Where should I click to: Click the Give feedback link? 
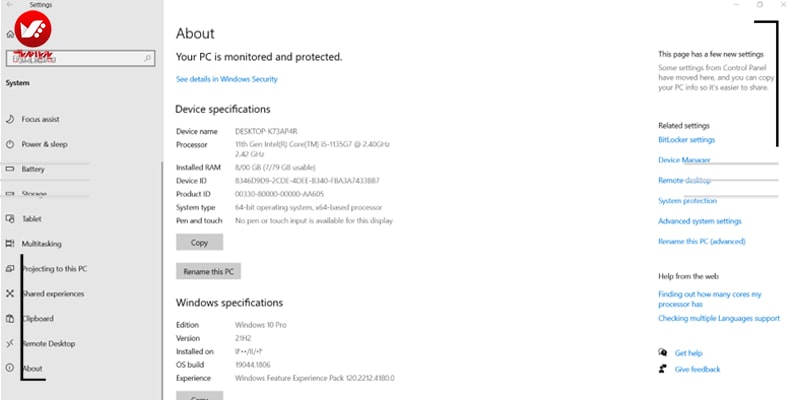point(697,369)
